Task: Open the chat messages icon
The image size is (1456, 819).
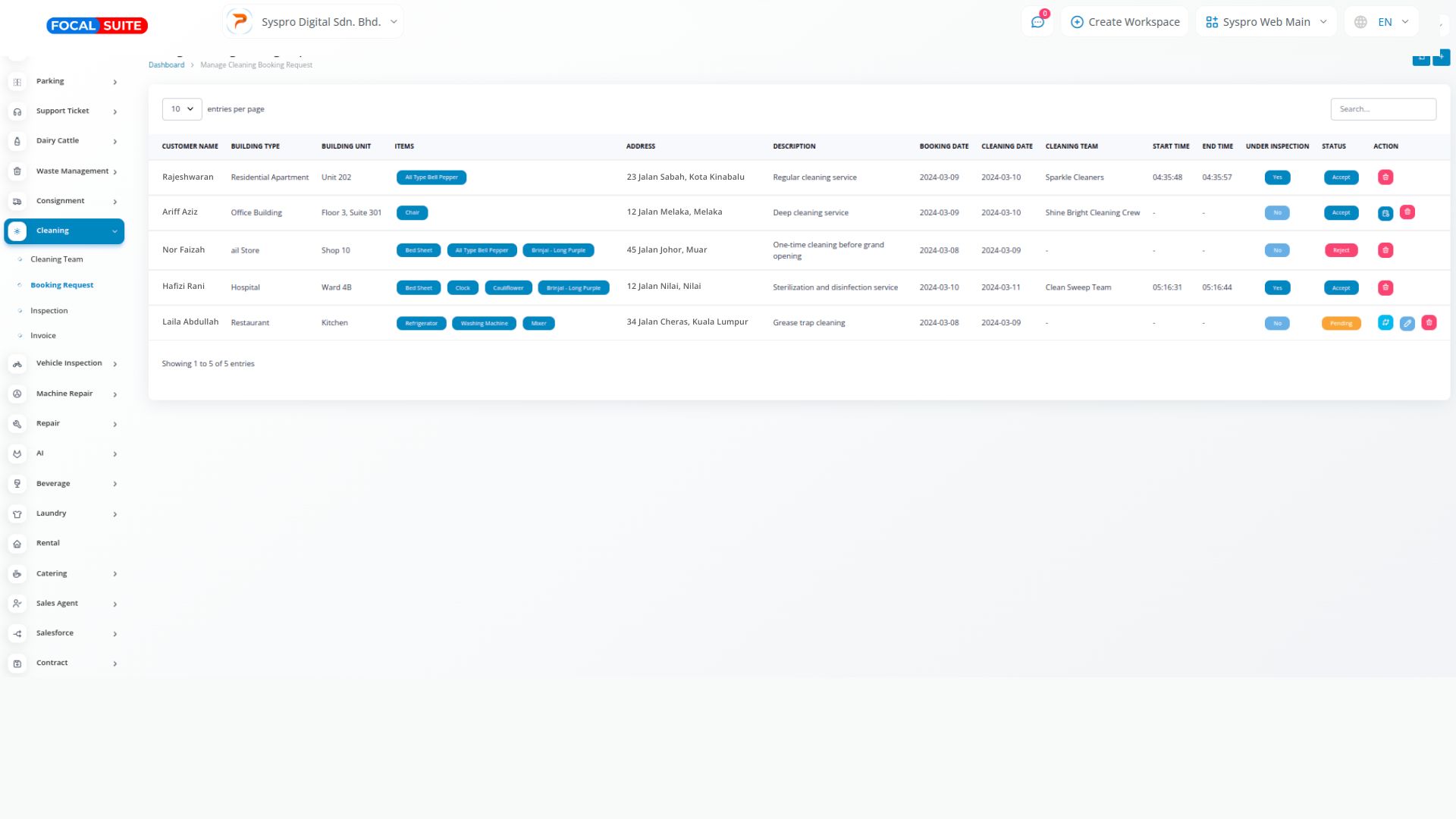Action: [1037, 22]
